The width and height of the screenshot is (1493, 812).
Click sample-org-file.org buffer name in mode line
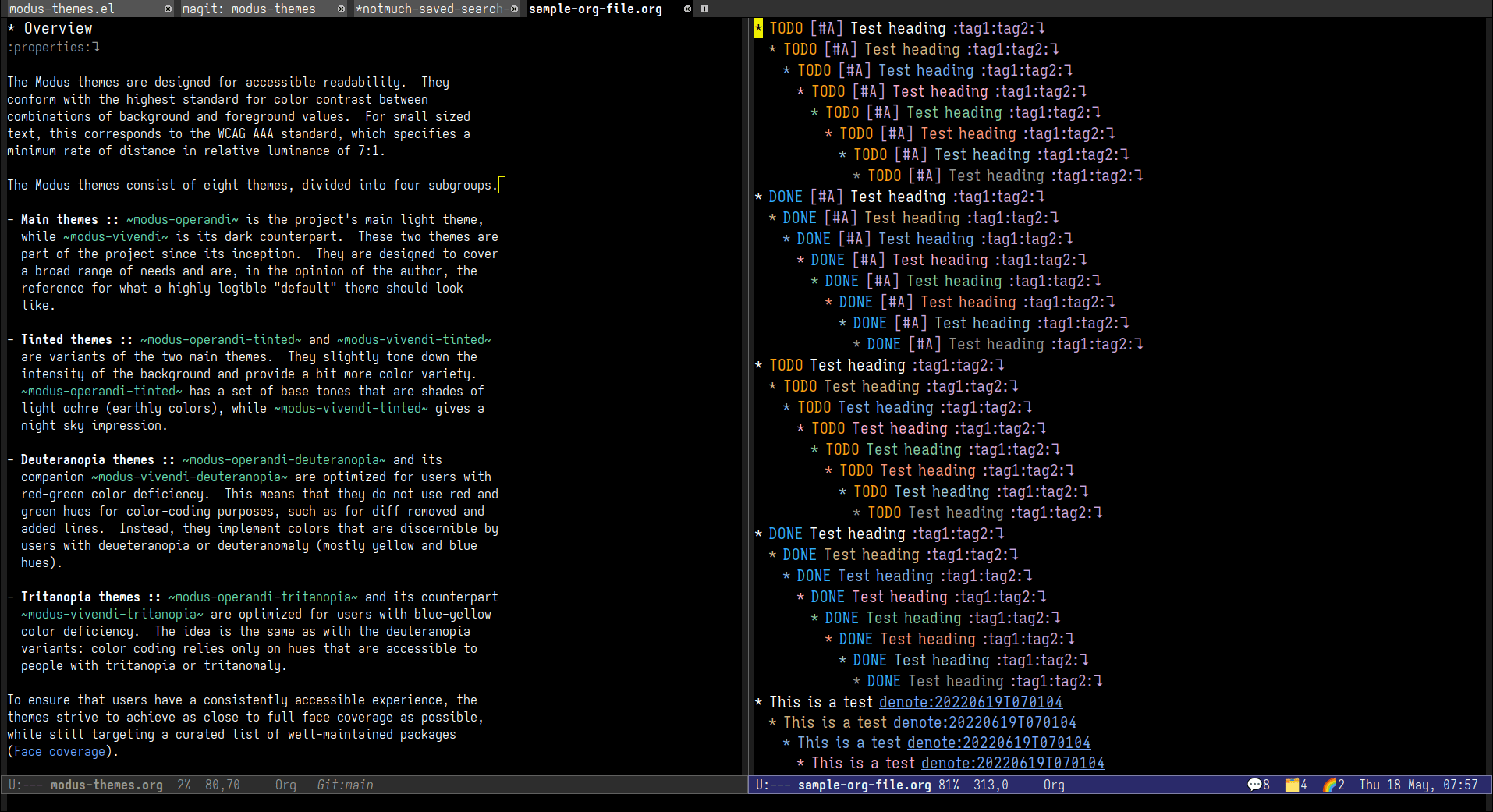864,785
